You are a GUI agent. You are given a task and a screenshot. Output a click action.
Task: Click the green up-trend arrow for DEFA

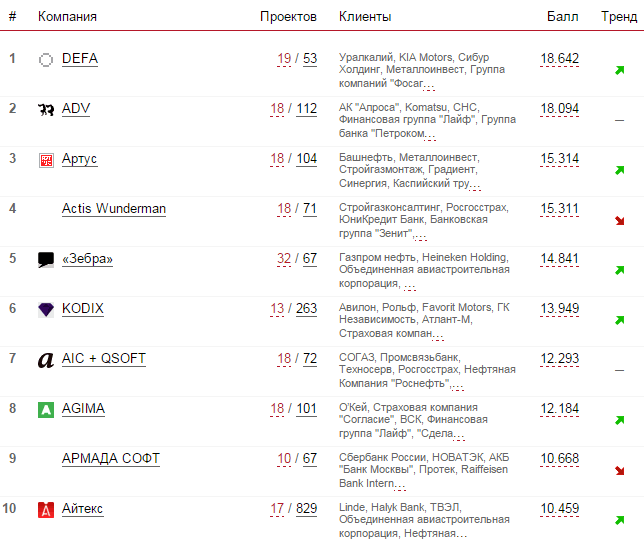point(620,70)
